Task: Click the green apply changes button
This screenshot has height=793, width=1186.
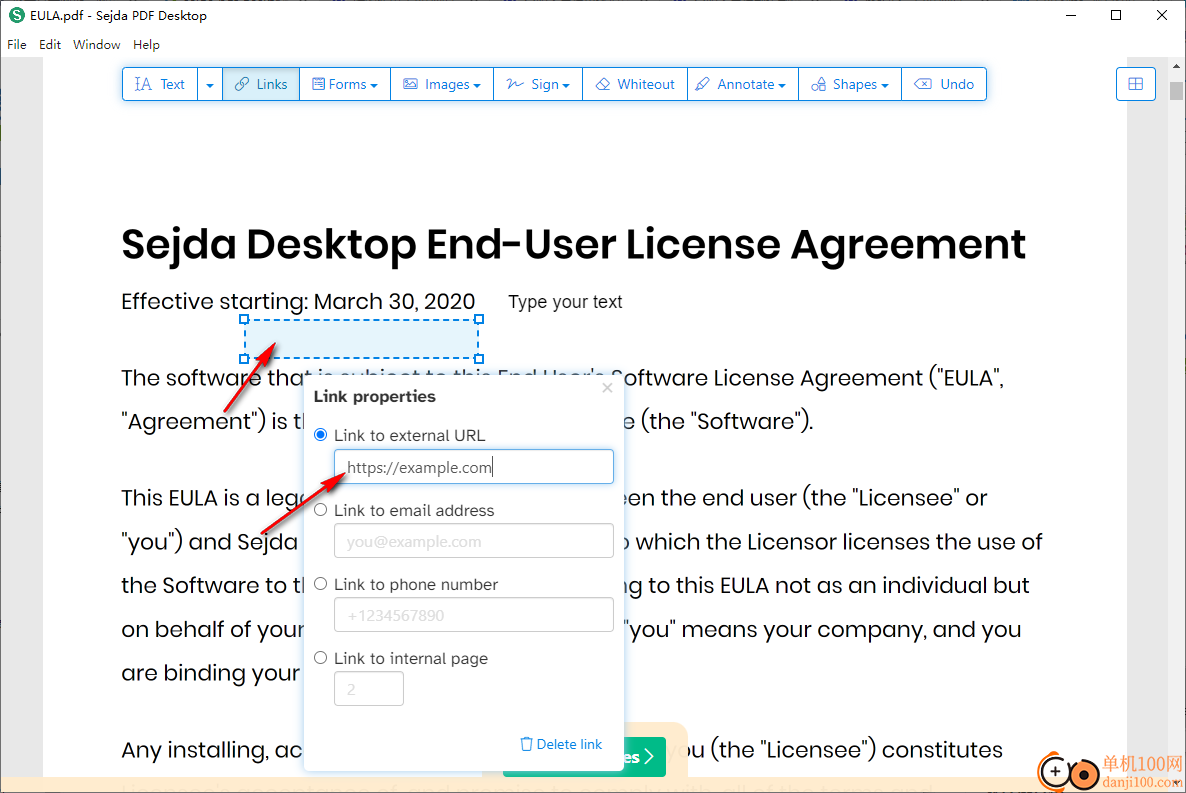Action: pos(644,757)
